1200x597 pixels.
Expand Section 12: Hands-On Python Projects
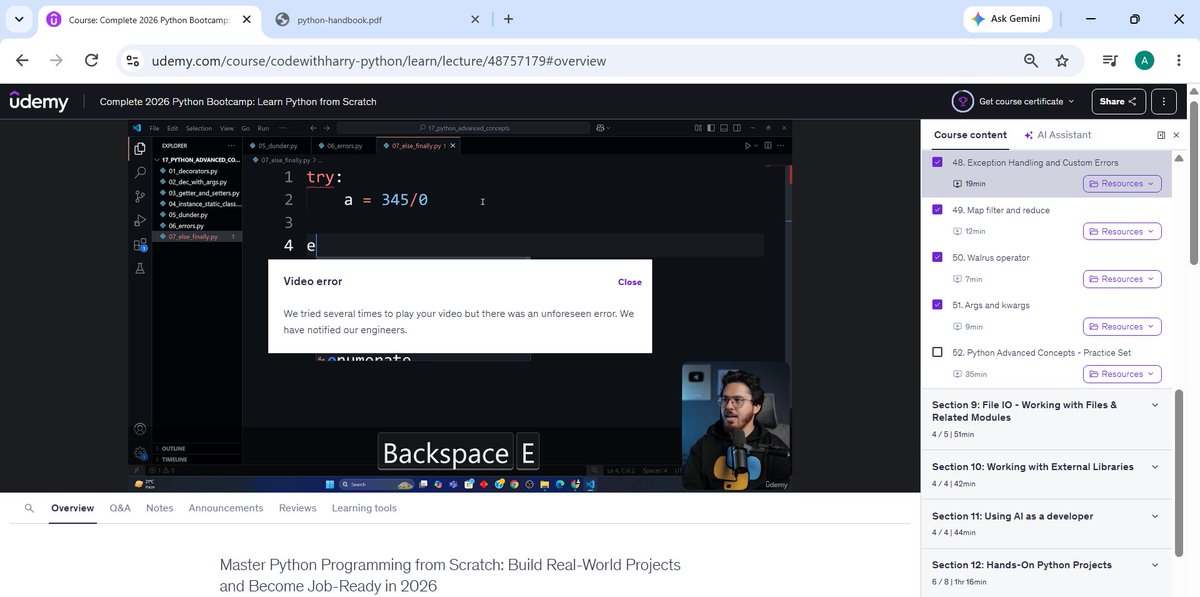click(1046, 572)
